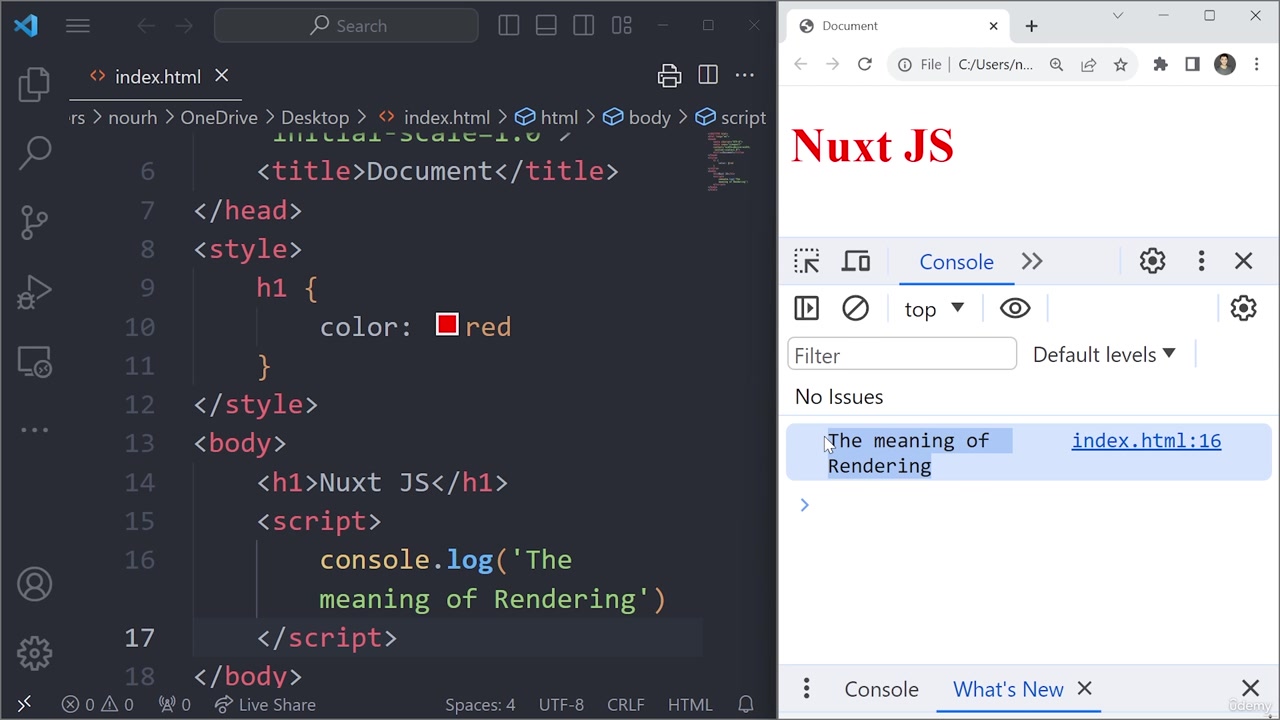1280x720 pixels.
Task: Change the UTF-8 file encoding
Action: [561, 705]
